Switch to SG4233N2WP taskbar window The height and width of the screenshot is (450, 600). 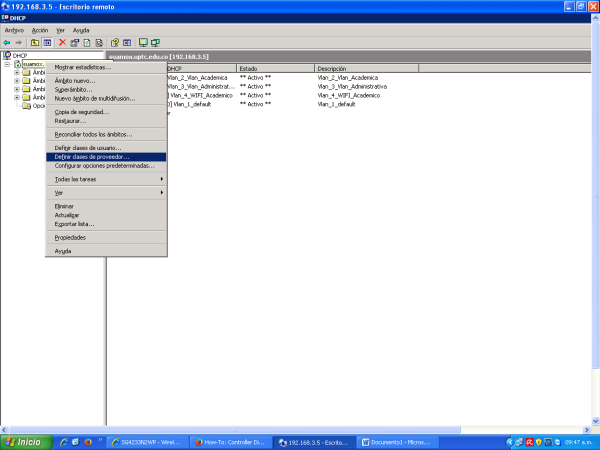148,442
